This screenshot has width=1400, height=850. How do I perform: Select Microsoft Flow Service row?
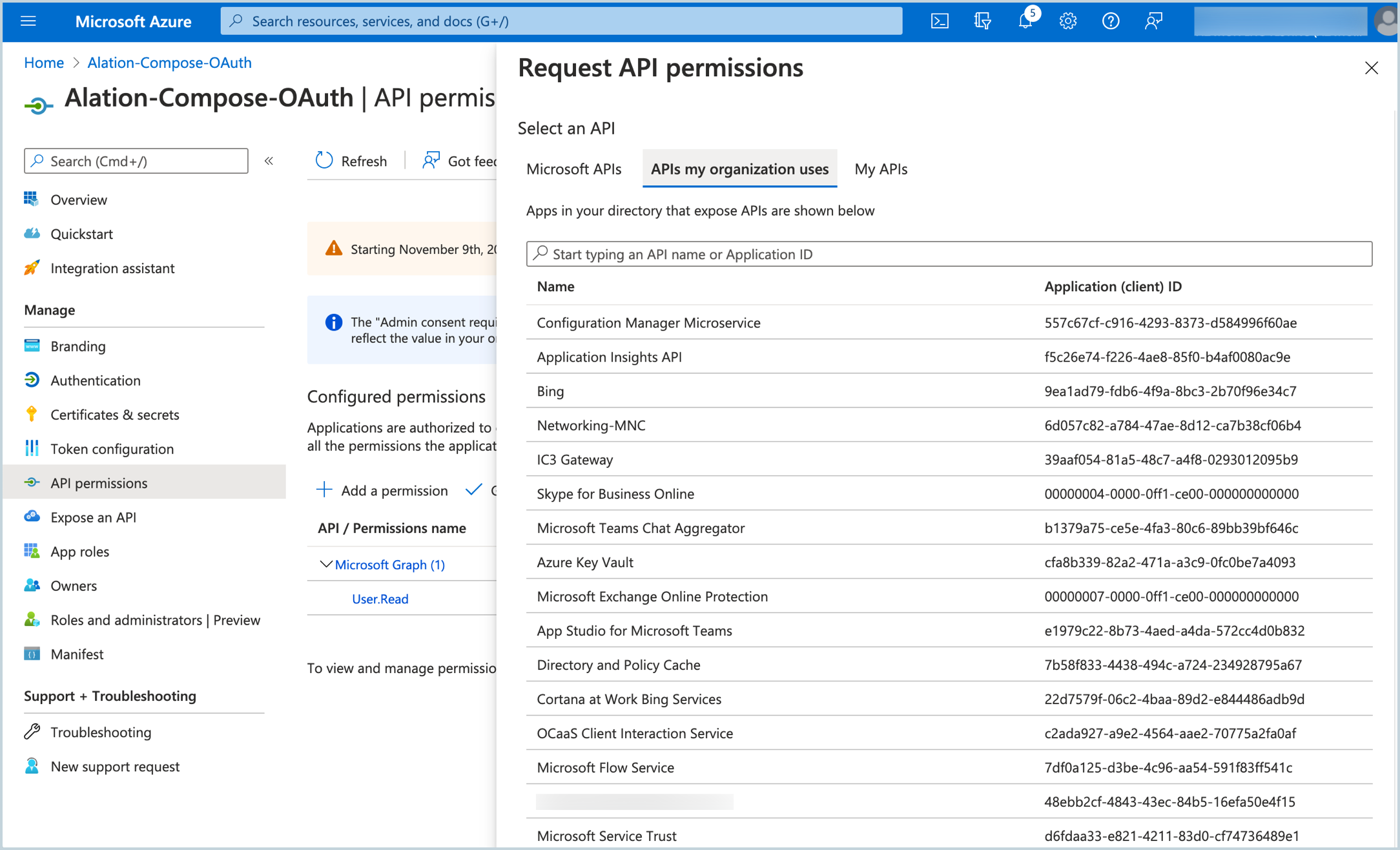click(949, 767)
